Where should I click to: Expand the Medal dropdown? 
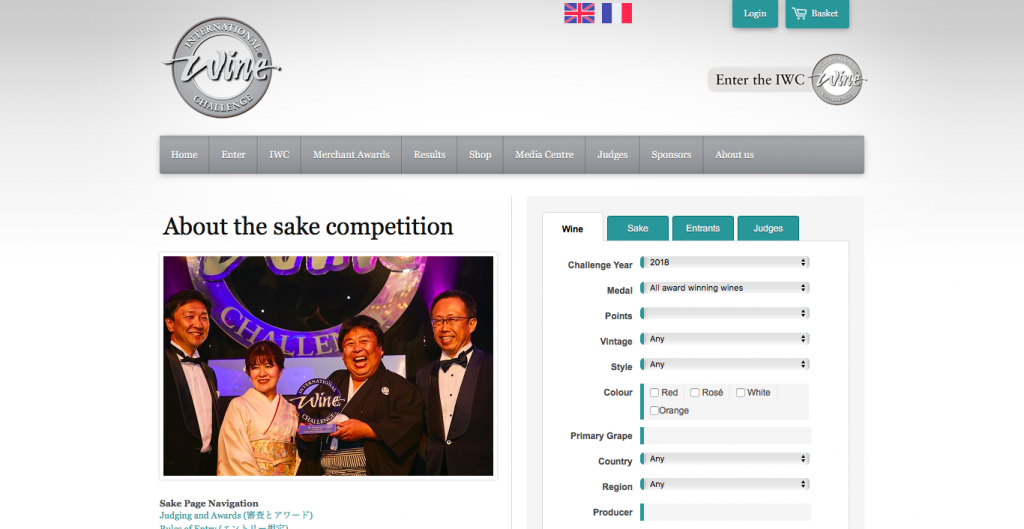coord(726,288)
